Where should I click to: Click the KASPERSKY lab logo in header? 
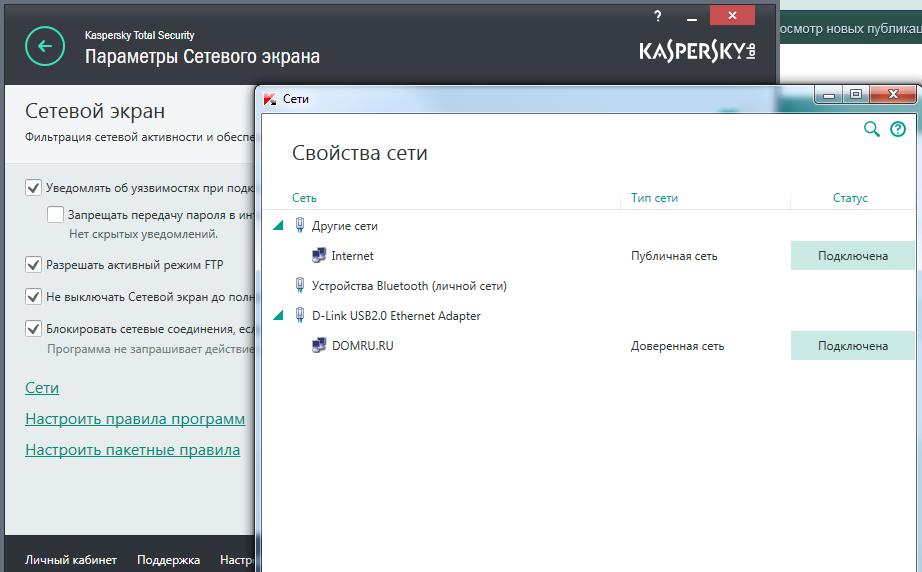tap(697, 52)
